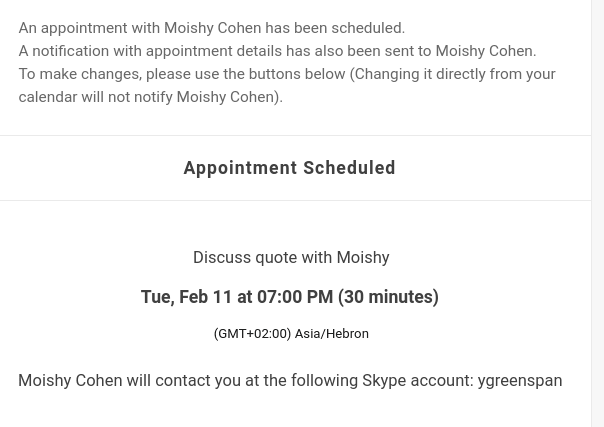Click 'An appointment with' opening text
Screen dimensions: 604x427
89,28
